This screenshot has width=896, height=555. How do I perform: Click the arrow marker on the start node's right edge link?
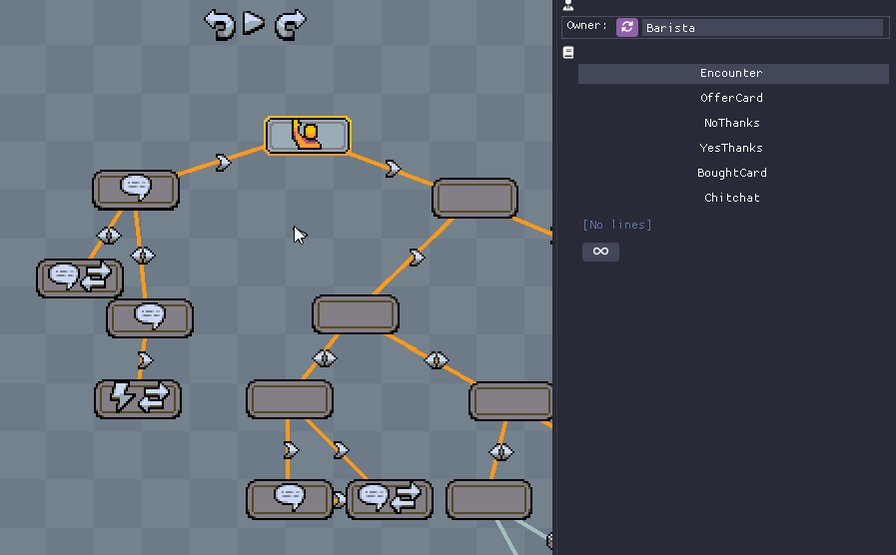[393, 169]
